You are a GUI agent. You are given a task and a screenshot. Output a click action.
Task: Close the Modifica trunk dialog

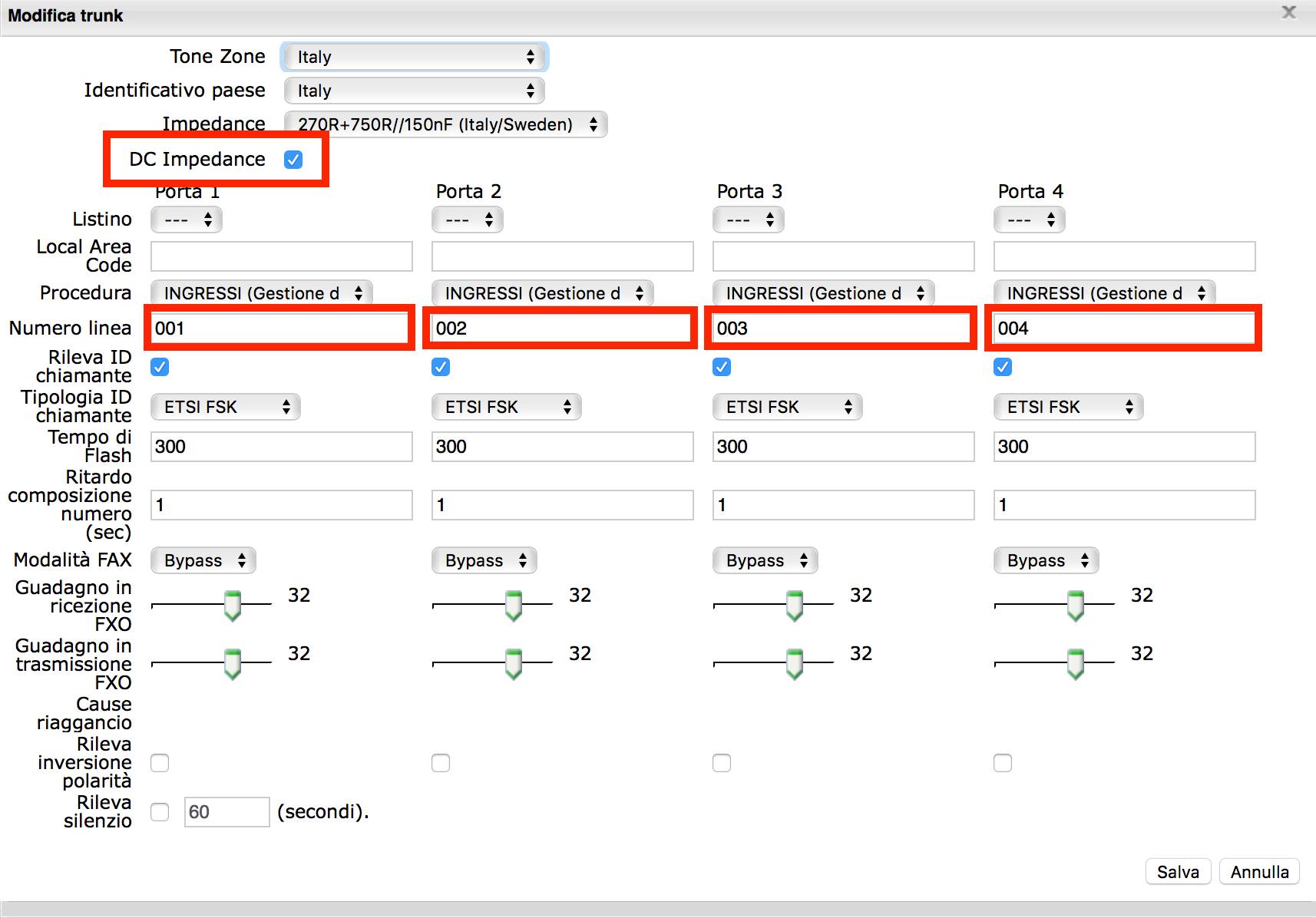[1289, 12]
